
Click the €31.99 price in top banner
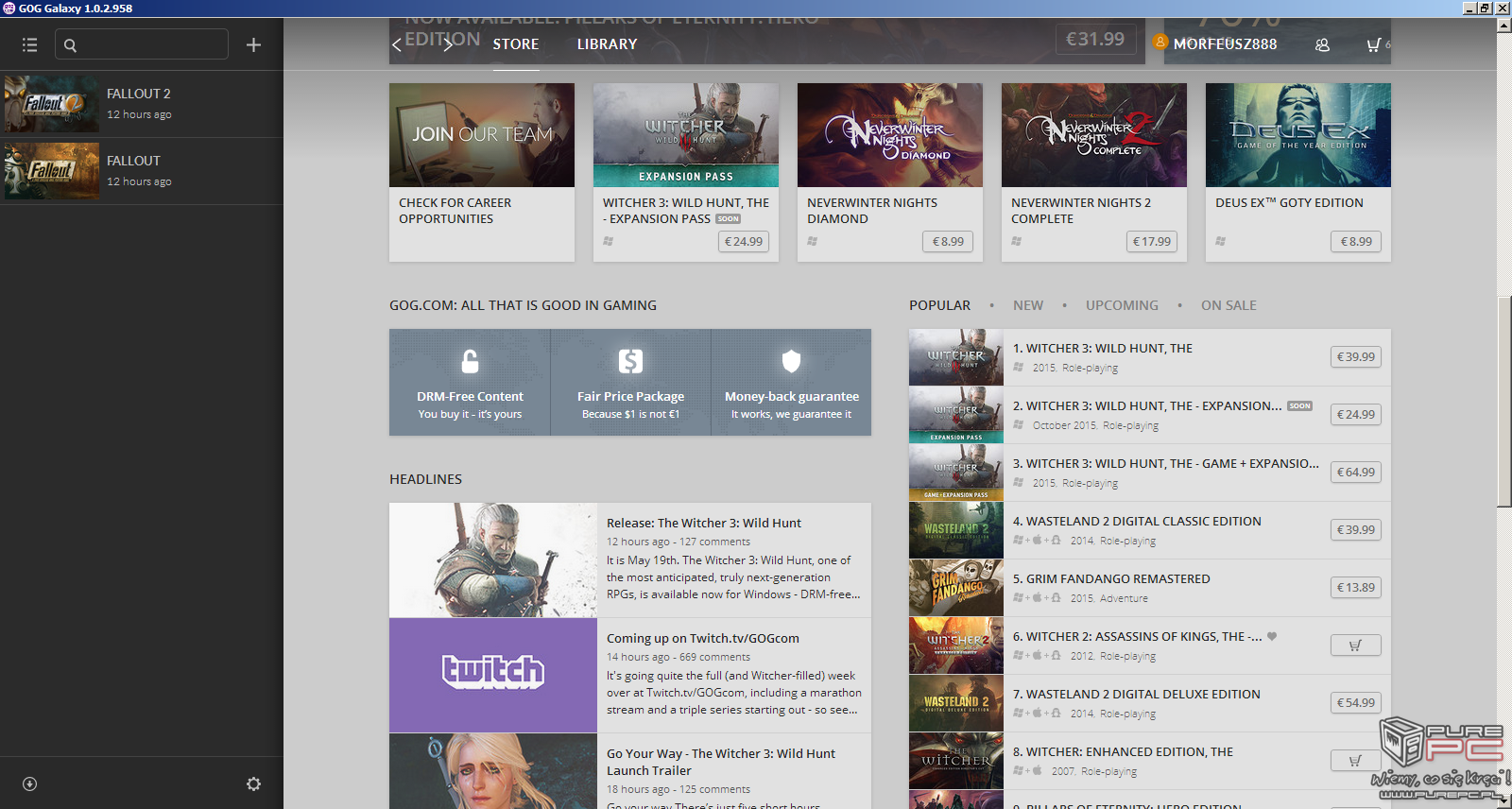click(x=1096, y=39)
